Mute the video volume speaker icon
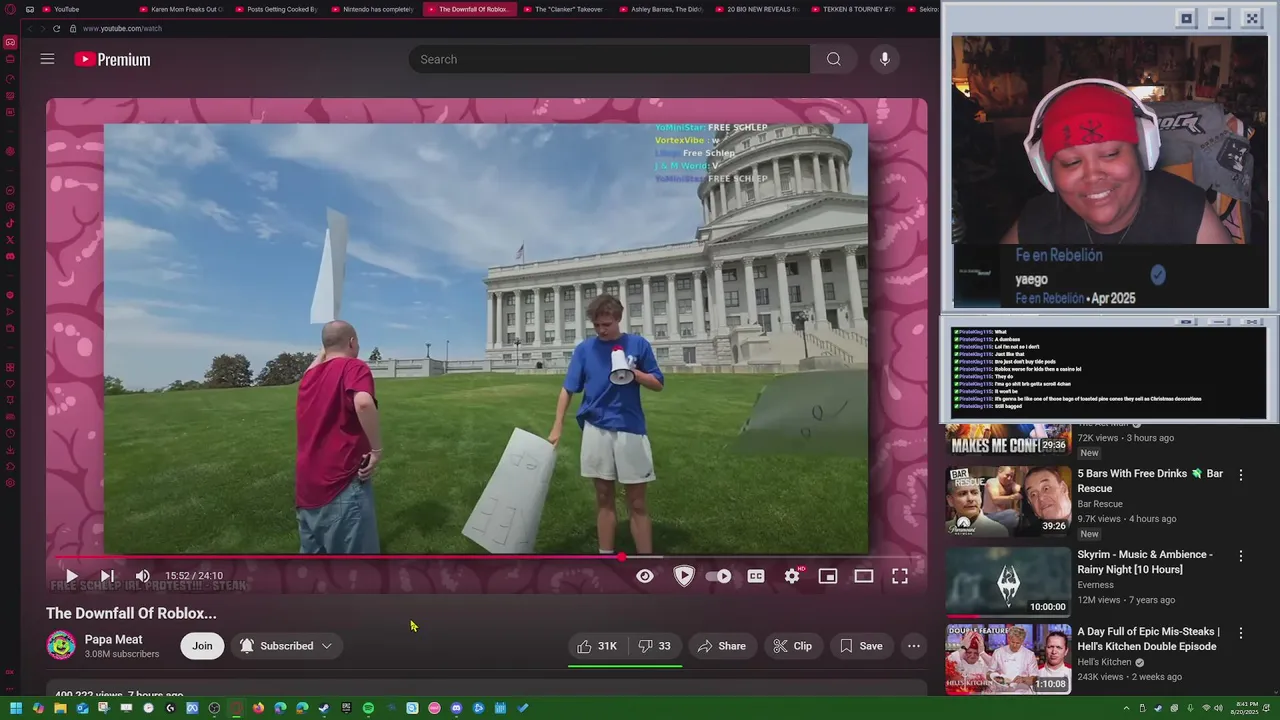The height and width of the screenshot is (720, 1280). click(142, 576)
